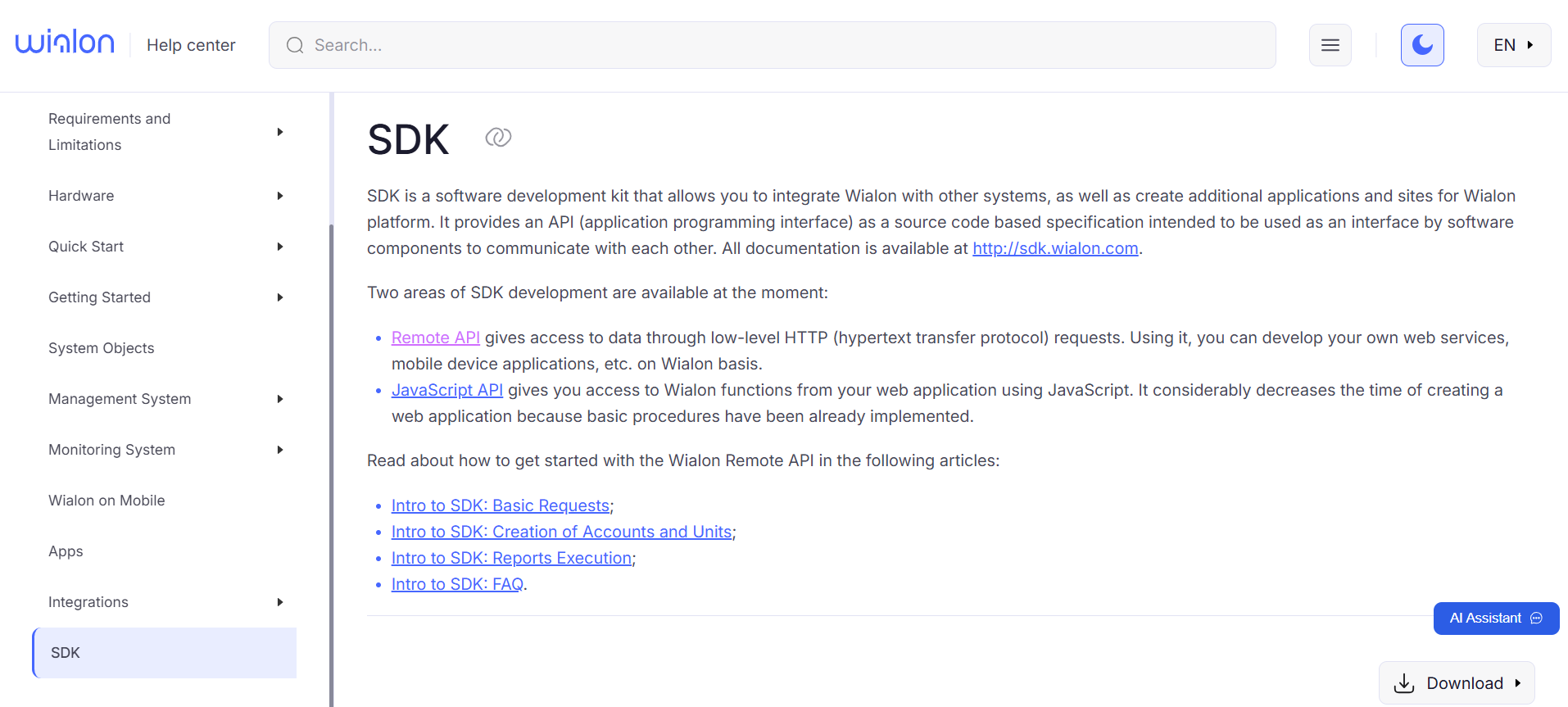The image size is (1568, 707).
Task: Click the Wialon logo
Action: [65, 43]
